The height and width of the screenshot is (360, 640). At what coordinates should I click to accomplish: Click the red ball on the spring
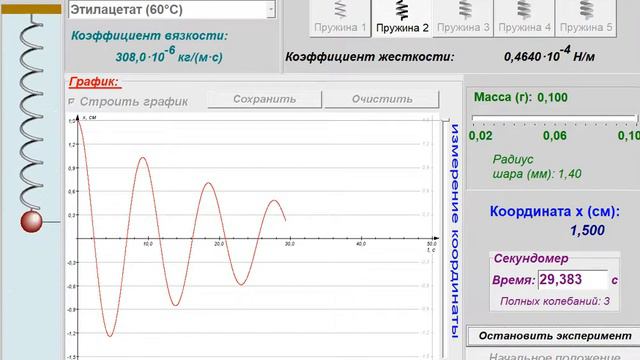(31, 221)
